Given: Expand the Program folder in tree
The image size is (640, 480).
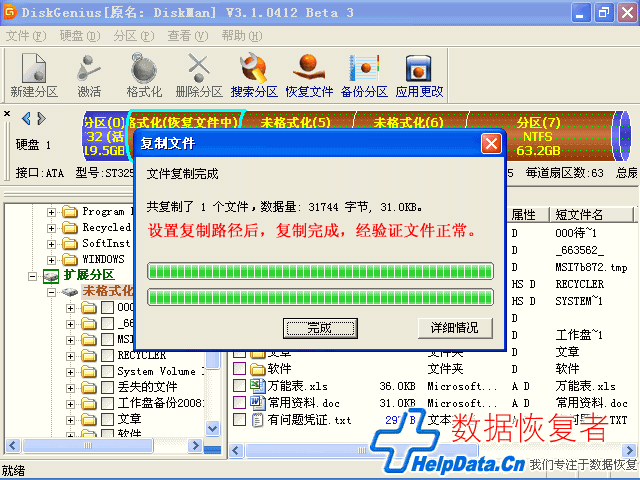Looking at the screenshot, I should [51, 212].
